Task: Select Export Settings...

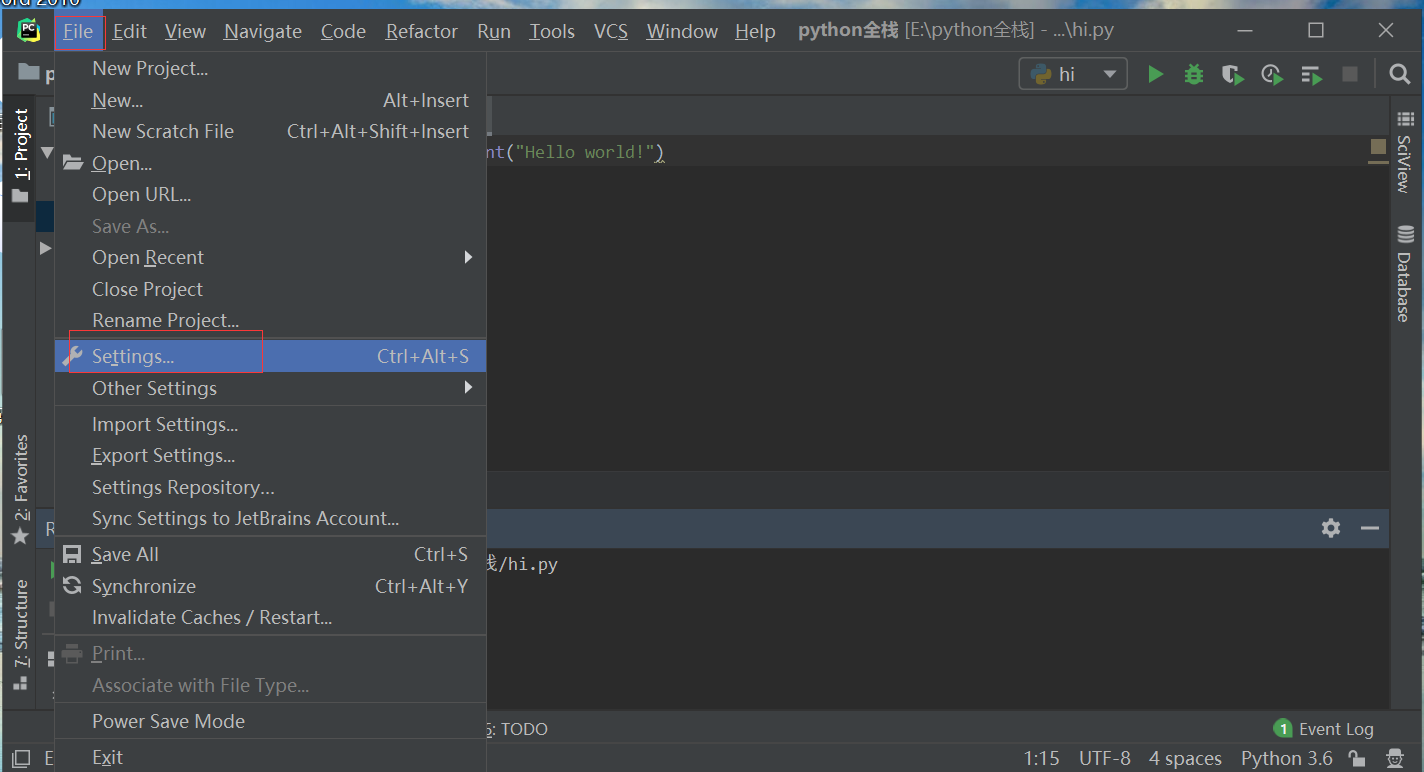Action: 270,455
